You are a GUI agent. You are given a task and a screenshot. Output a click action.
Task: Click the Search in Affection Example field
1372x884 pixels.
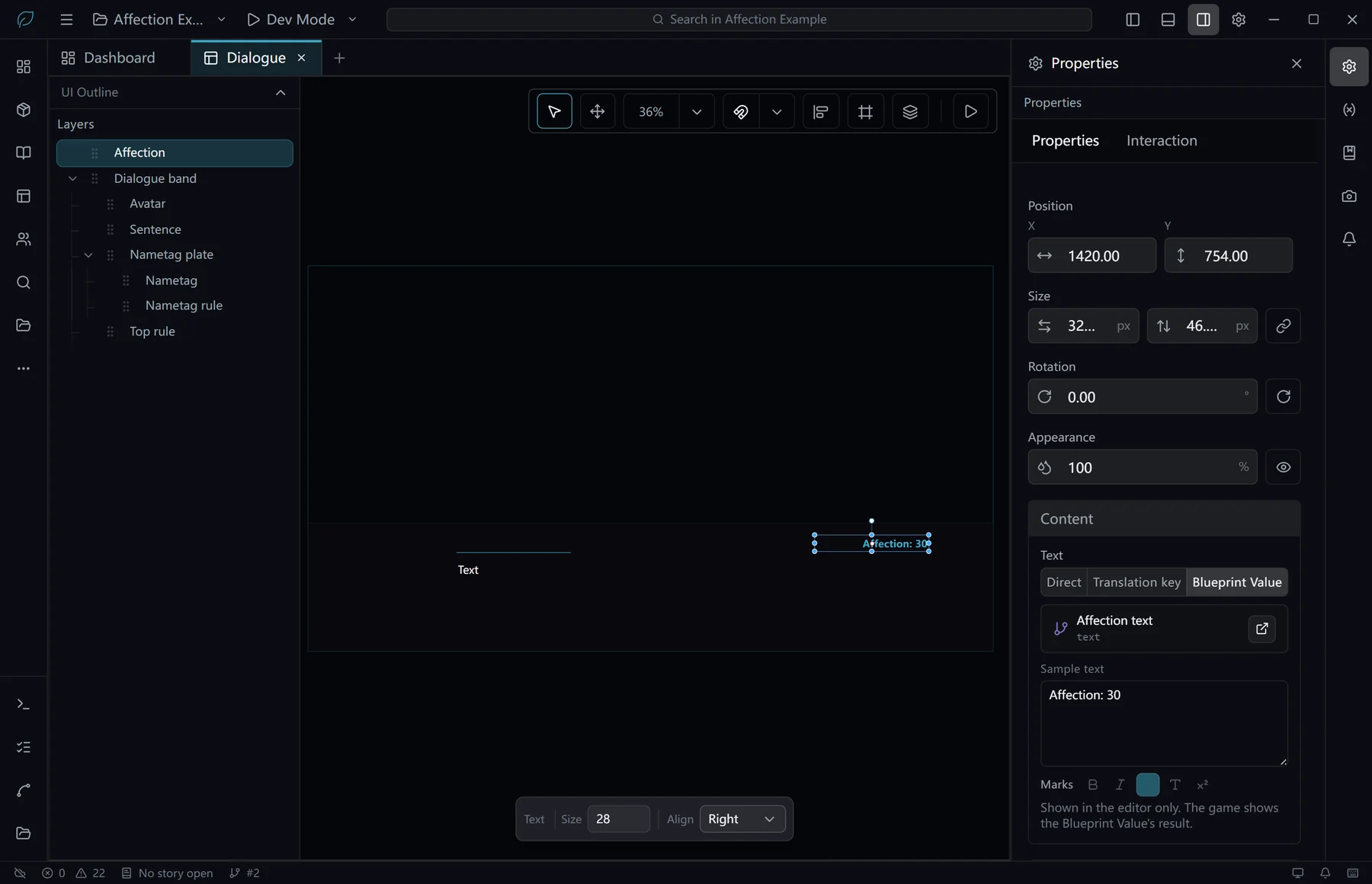pos(739,20)
